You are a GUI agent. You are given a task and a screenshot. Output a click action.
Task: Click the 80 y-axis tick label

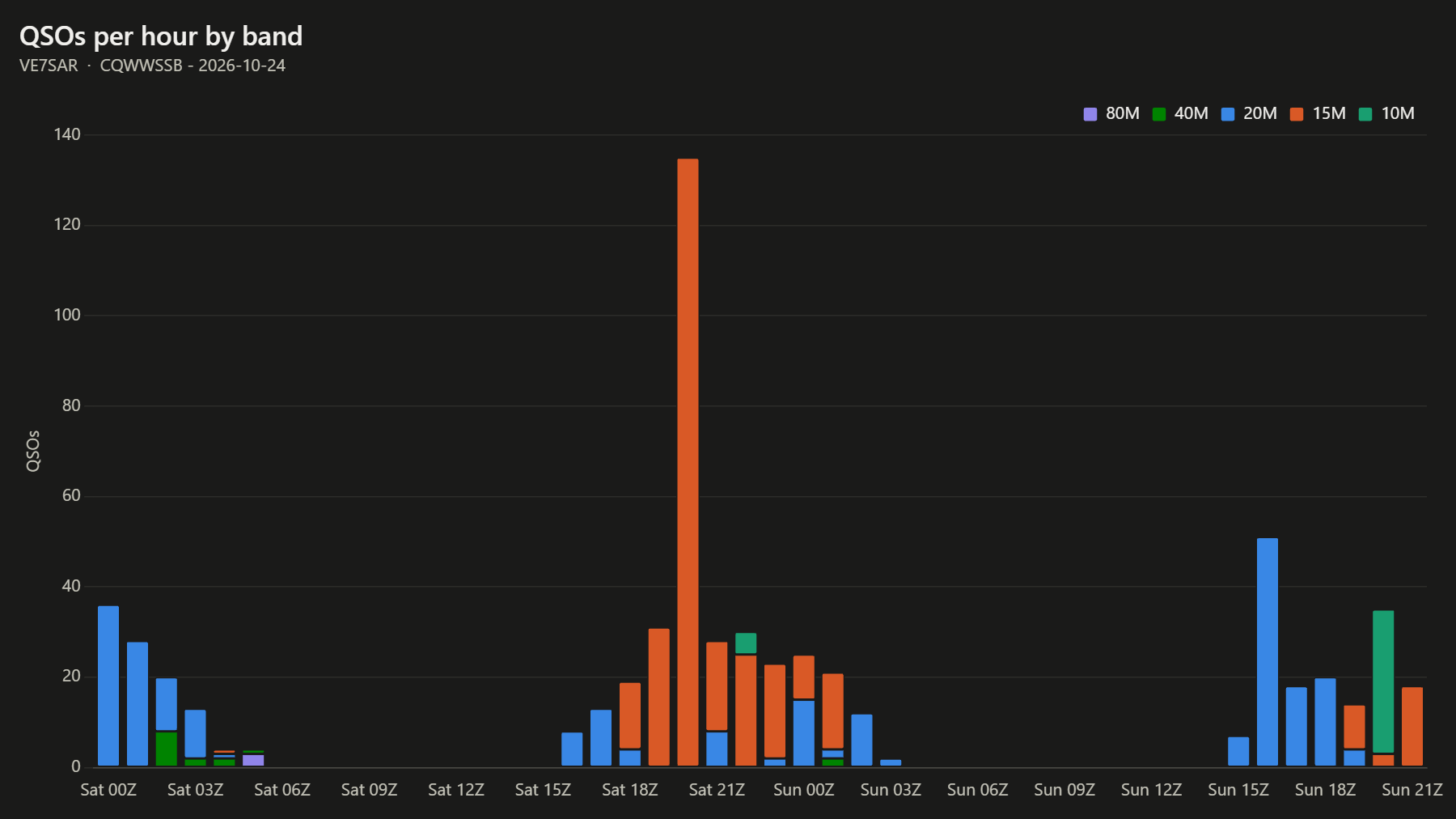pyautogui.click(x=71, y=405)
